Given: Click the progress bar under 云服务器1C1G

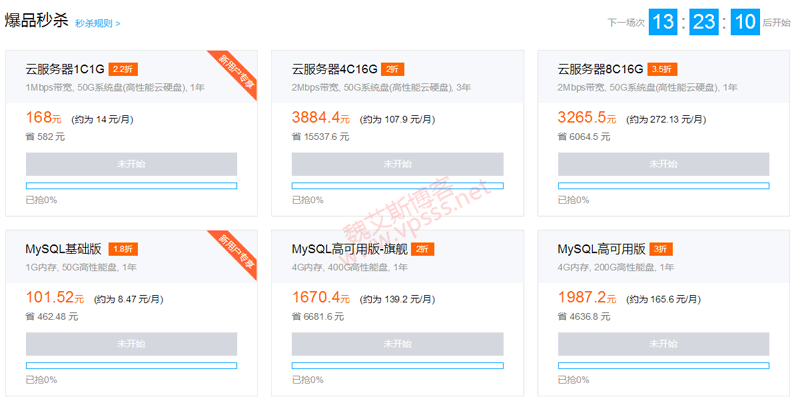Looking at the screenshot, I should 131,186.
